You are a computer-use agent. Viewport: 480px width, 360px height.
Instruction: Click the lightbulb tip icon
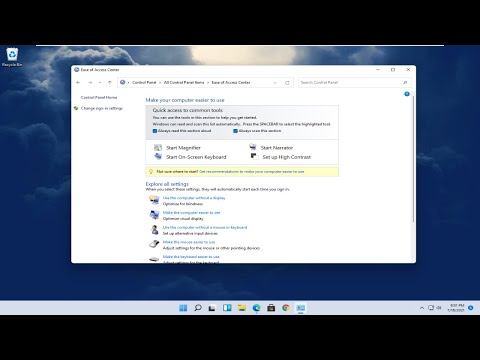151,171
